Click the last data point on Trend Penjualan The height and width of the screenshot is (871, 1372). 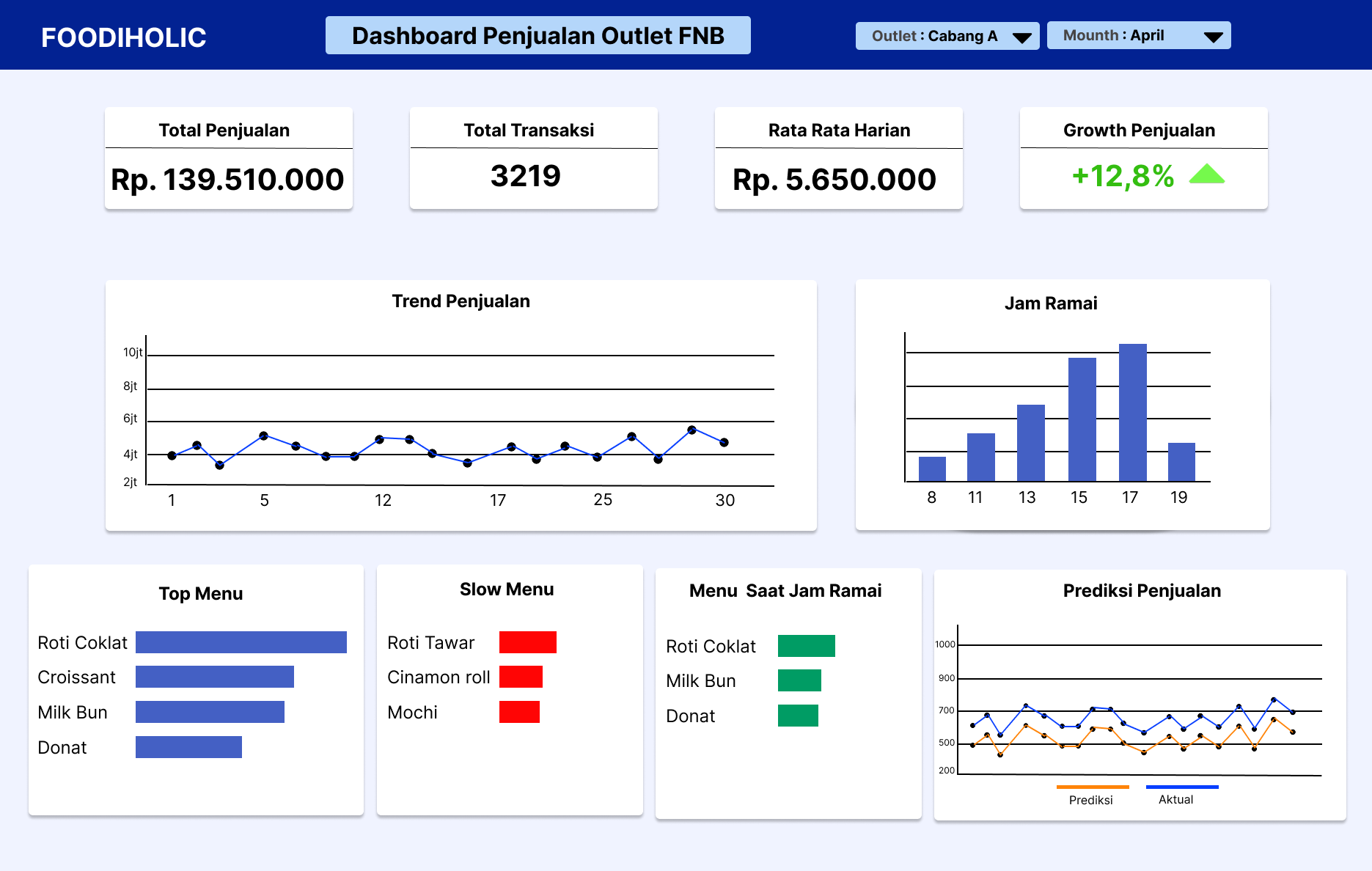[724, 442]
